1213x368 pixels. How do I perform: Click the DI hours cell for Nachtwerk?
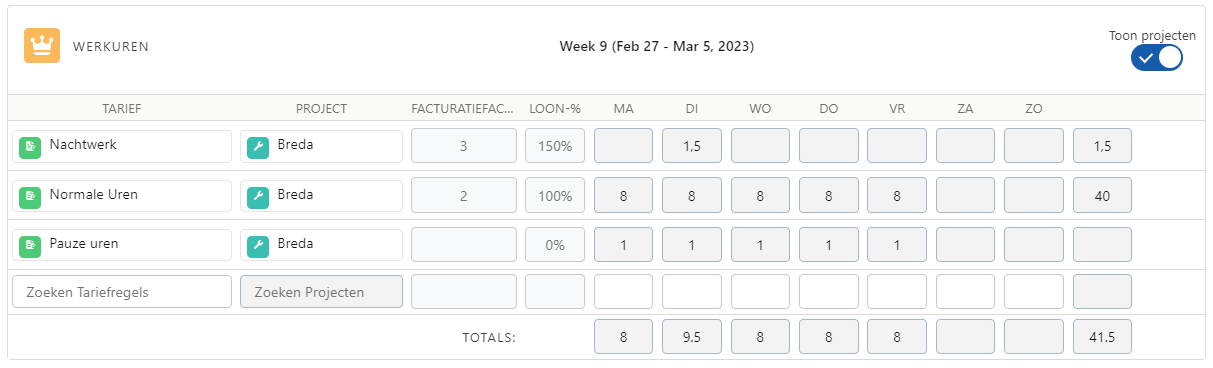pos(692,146)
